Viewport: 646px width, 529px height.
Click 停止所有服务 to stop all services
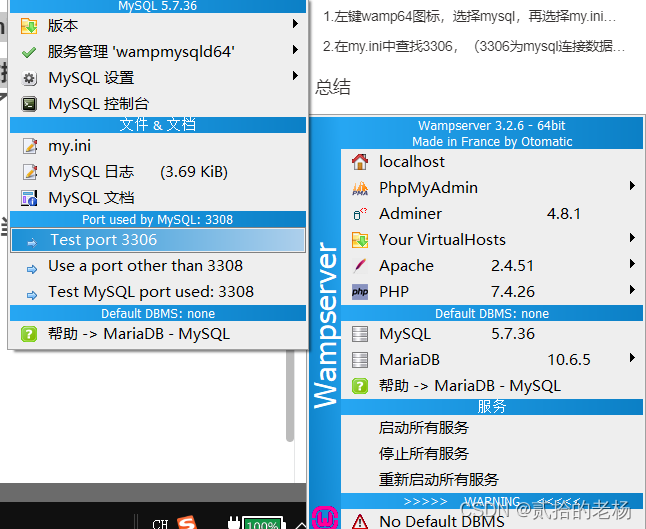coord(492,454)
